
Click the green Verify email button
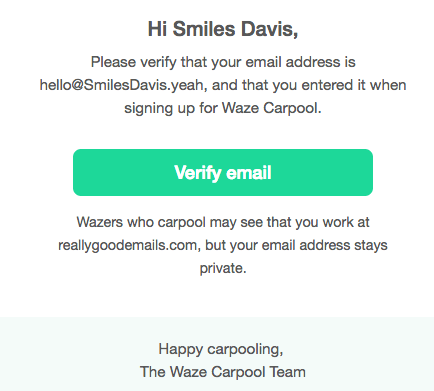click(x=223, y=172)
